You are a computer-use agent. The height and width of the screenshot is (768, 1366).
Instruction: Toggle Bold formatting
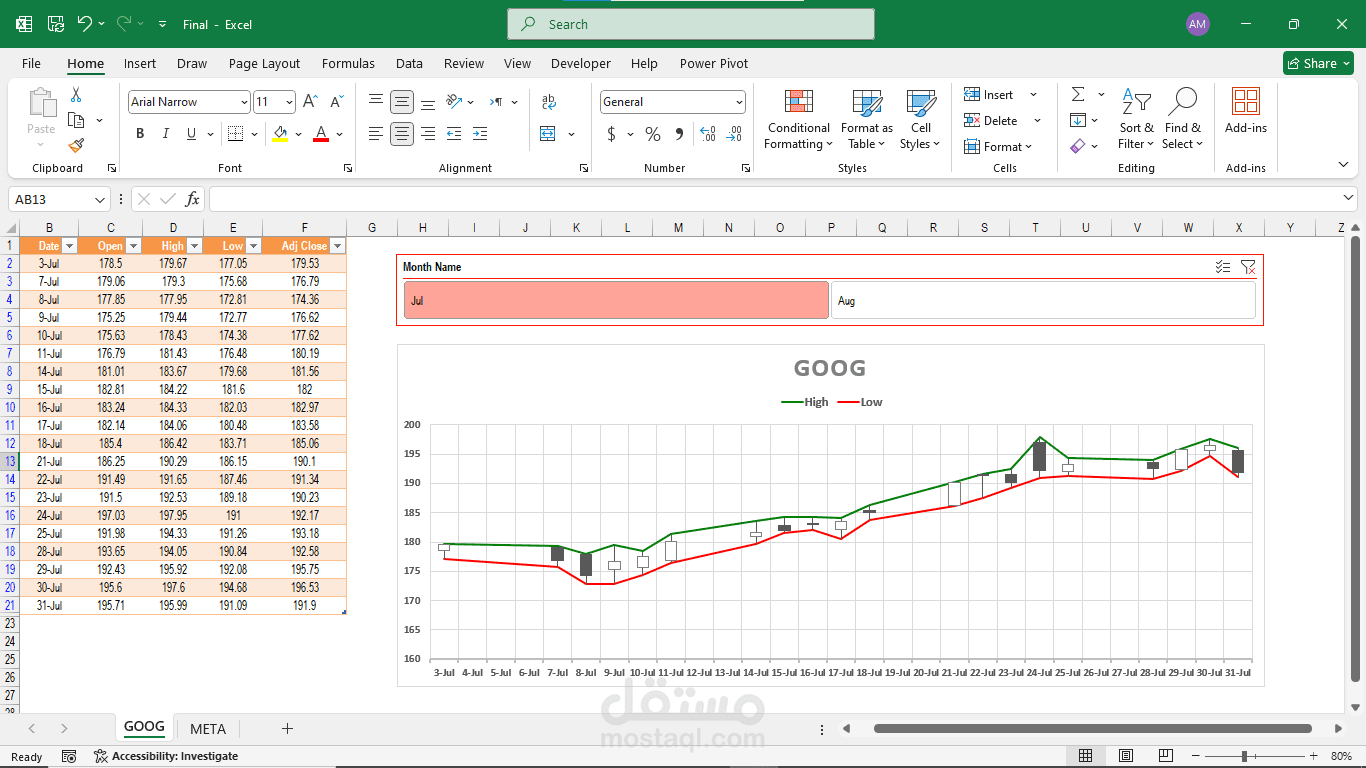(140, 134)
